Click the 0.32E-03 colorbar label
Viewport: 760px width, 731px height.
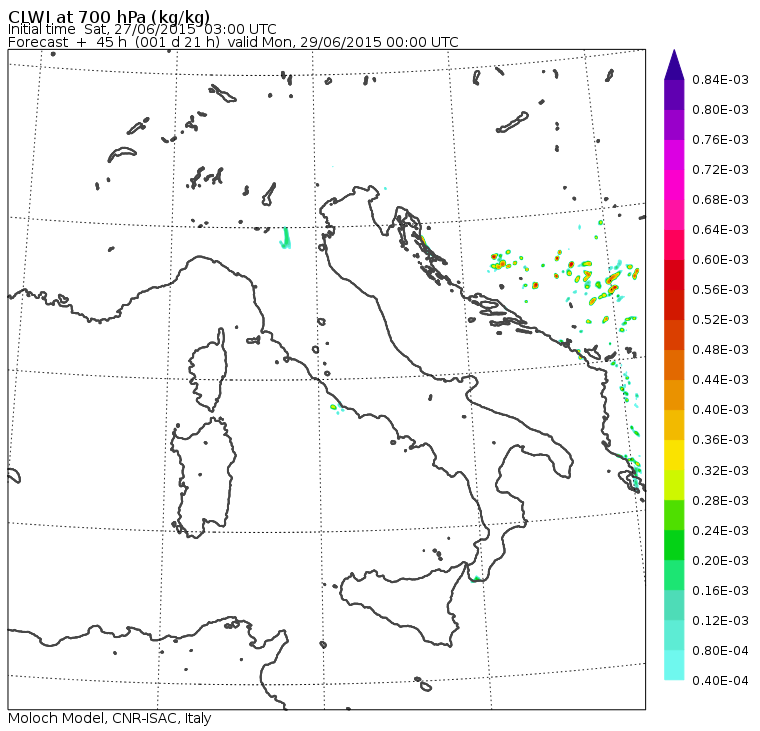click(x=720, y=471)
